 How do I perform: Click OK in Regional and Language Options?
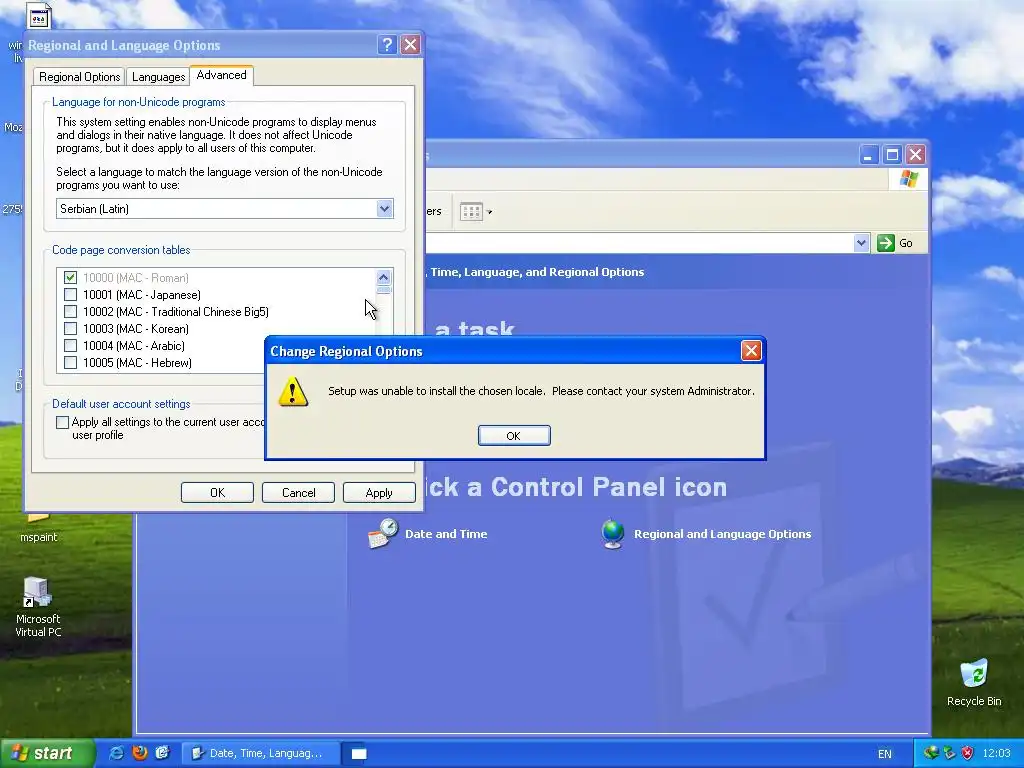(217, 492)
